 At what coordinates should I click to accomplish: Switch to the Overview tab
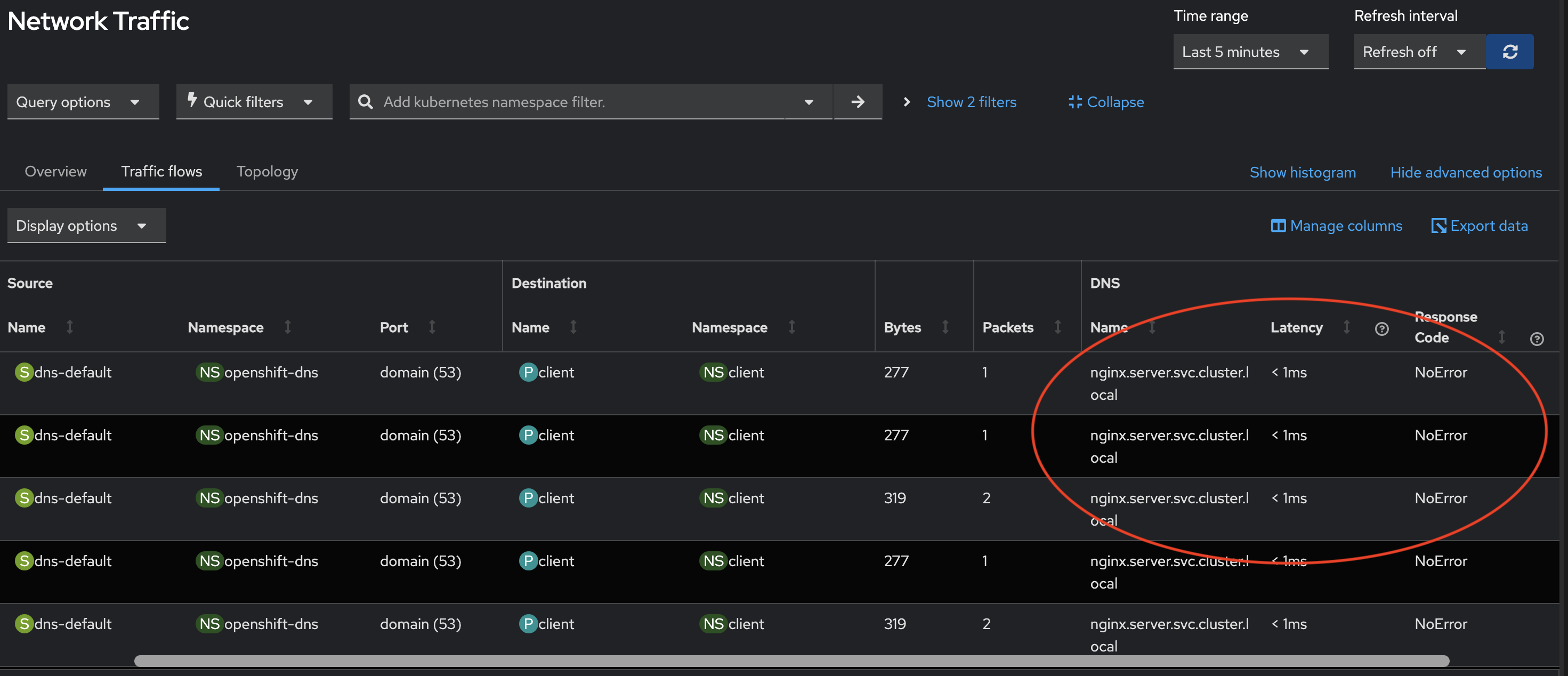(55, 172)
